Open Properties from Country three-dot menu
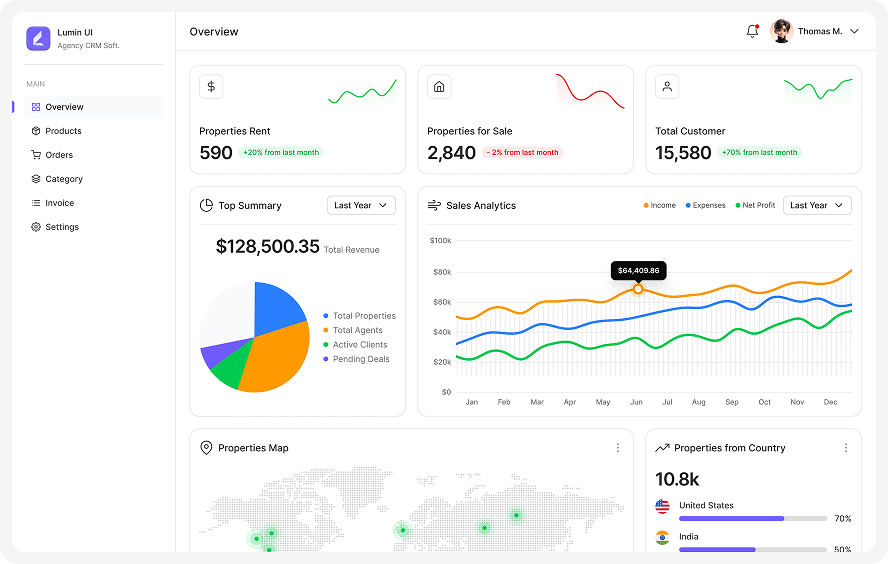This screenshot has width=888, height=564. click(846, 448)
